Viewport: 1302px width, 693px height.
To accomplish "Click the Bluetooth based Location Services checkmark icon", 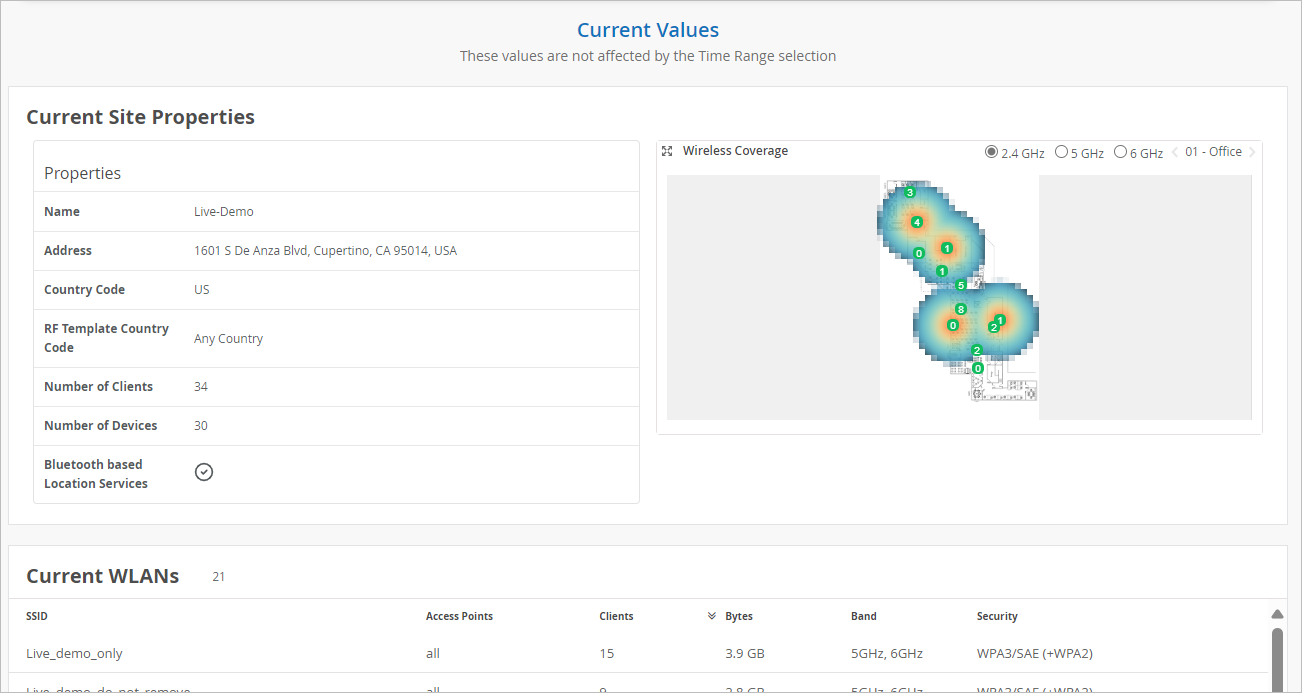I will pyautogui.click(x=204, y=472).
